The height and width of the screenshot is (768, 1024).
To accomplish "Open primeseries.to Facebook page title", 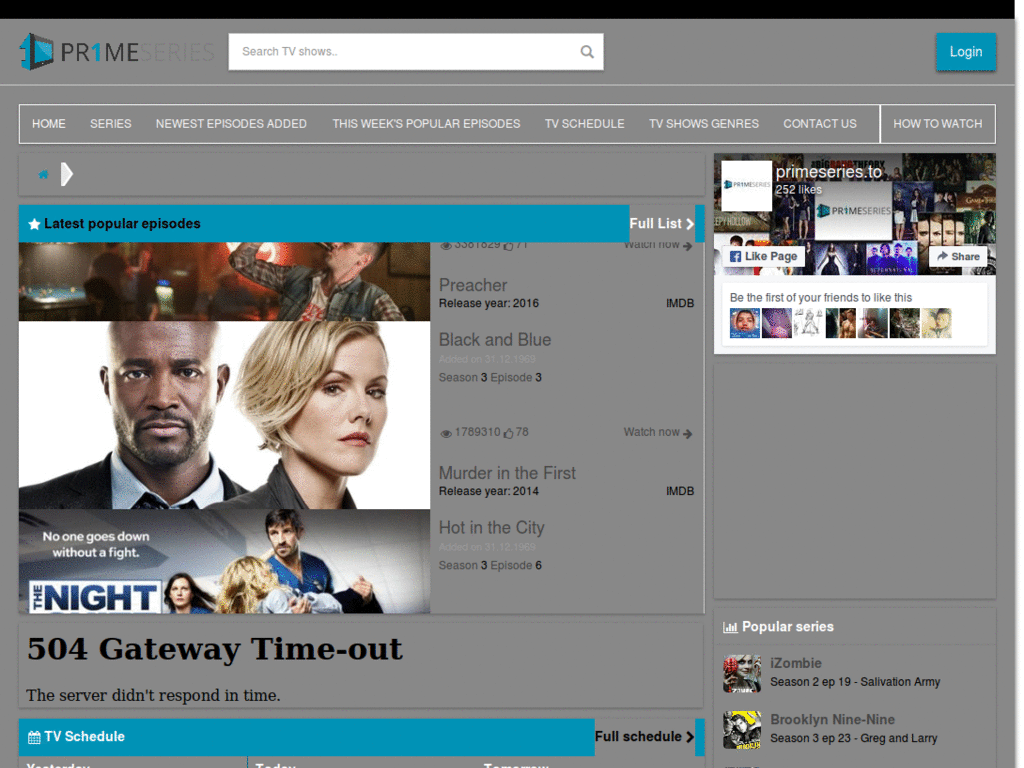I will pyautogui.click(x=828, y=172).
